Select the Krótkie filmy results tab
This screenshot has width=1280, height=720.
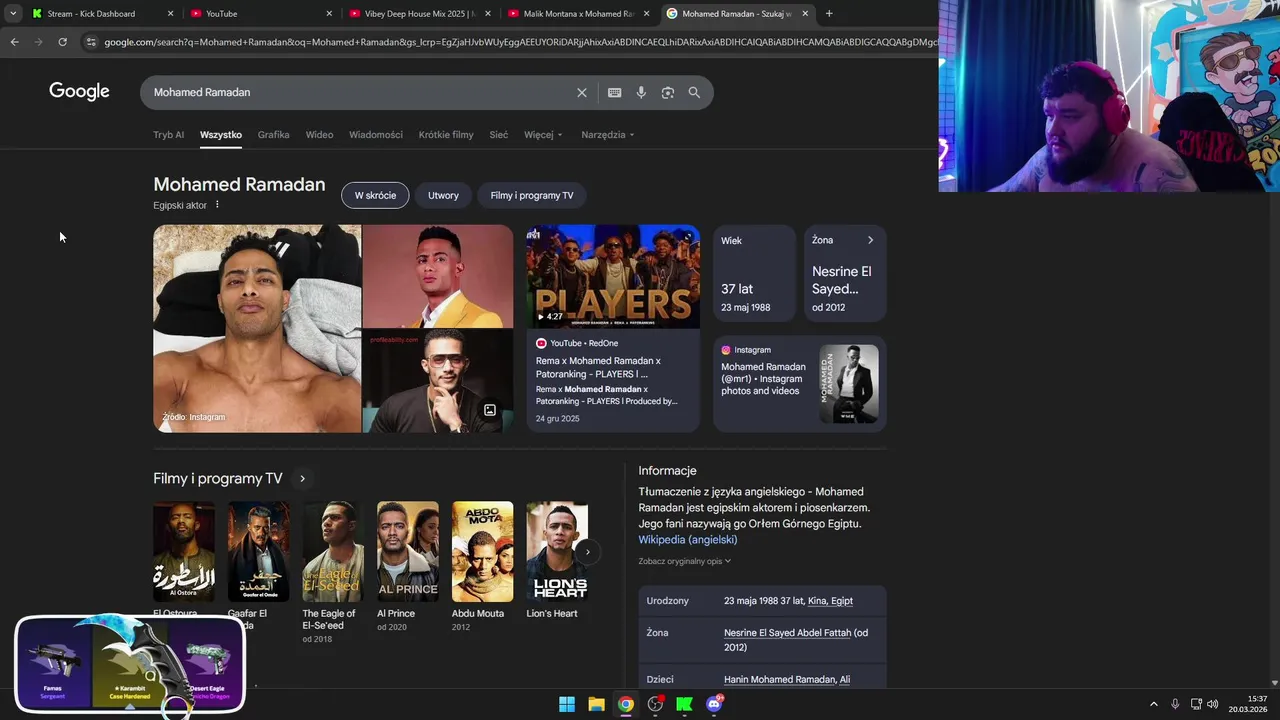pyautogui.click(x=446, y=134)
